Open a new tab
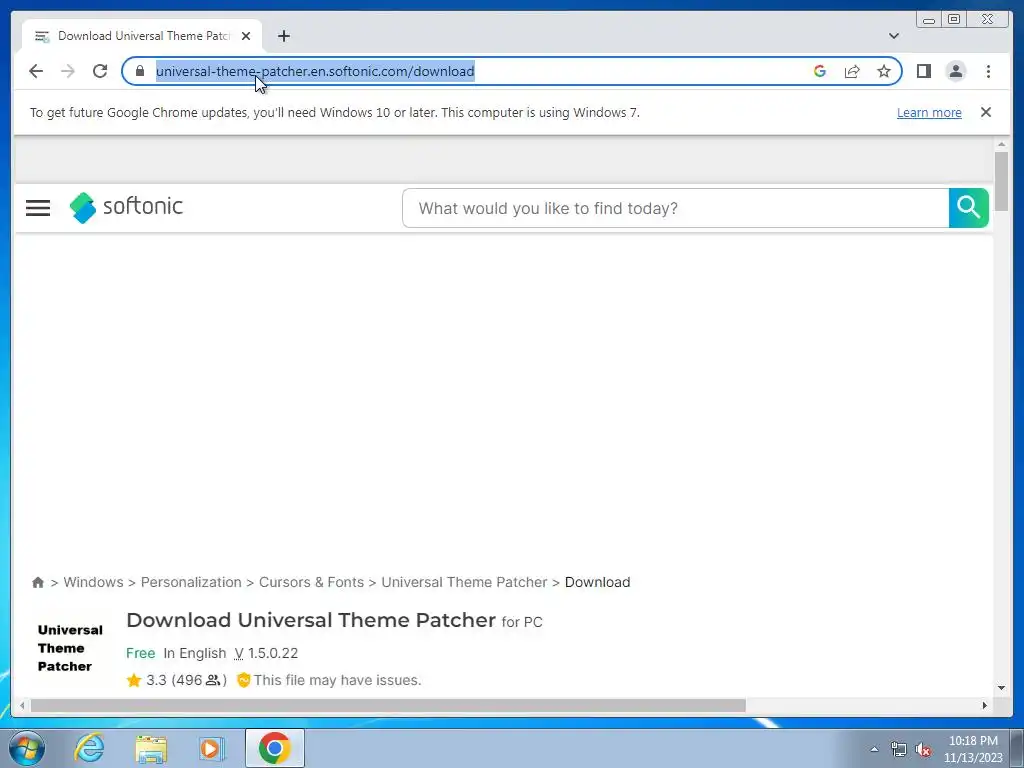 click(x=283, y=36)
